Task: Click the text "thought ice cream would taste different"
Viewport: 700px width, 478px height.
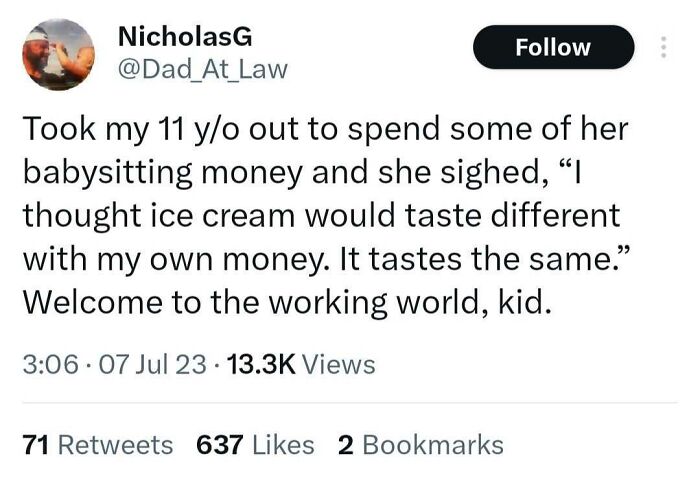Action: [x=320, y=216]
